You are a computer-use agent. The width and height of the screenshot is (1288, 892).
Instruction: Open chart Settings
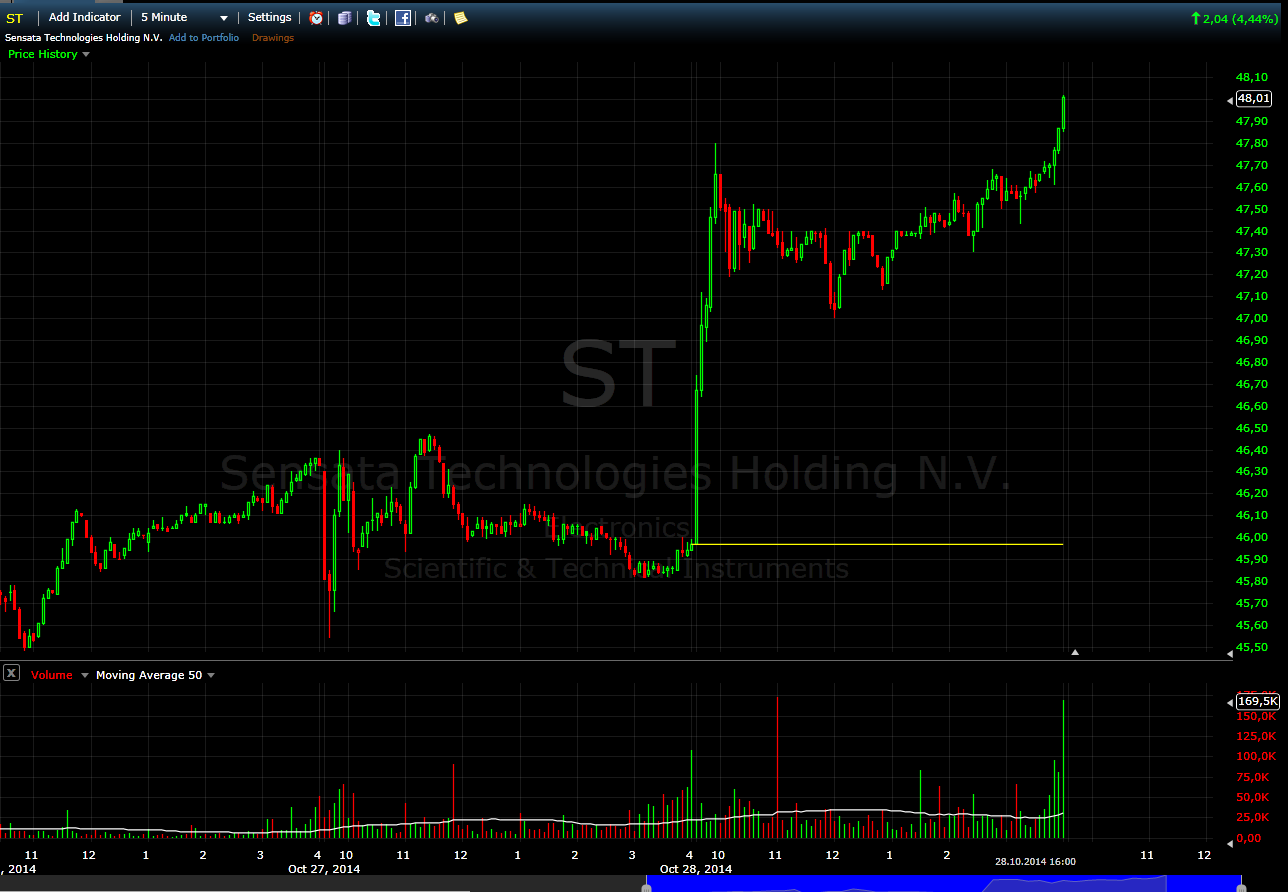pos(269,17)
